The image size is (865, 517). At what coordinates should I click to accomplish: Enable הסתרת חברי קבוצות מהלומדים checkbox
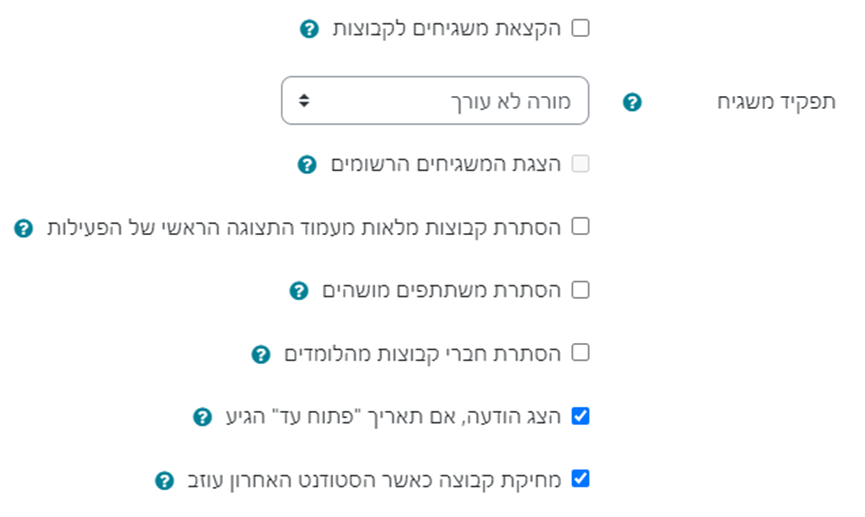point(580,352)
